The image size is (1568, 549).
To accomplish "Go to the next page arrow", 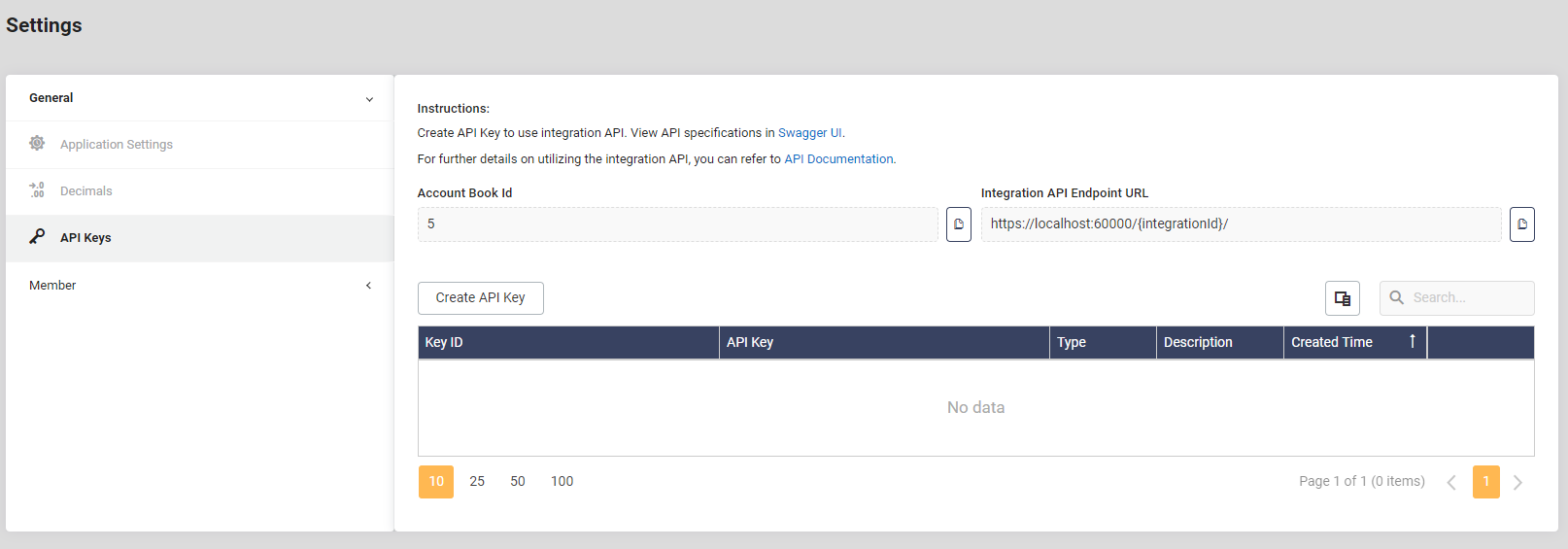I will [x=1517, y=482].
